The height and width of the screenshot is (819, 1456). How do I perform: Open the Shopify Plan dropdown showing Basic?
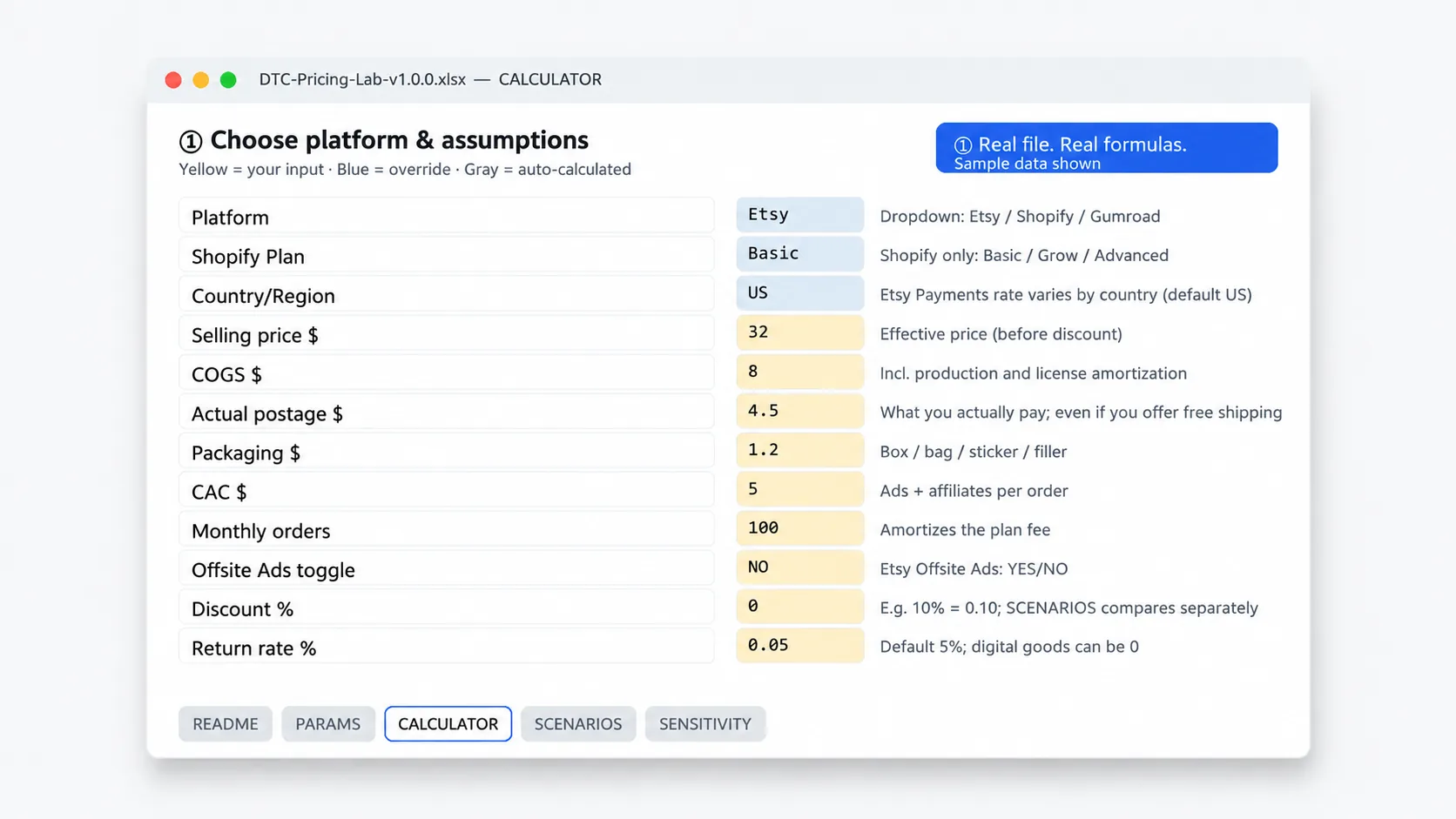tap(799, 254)
